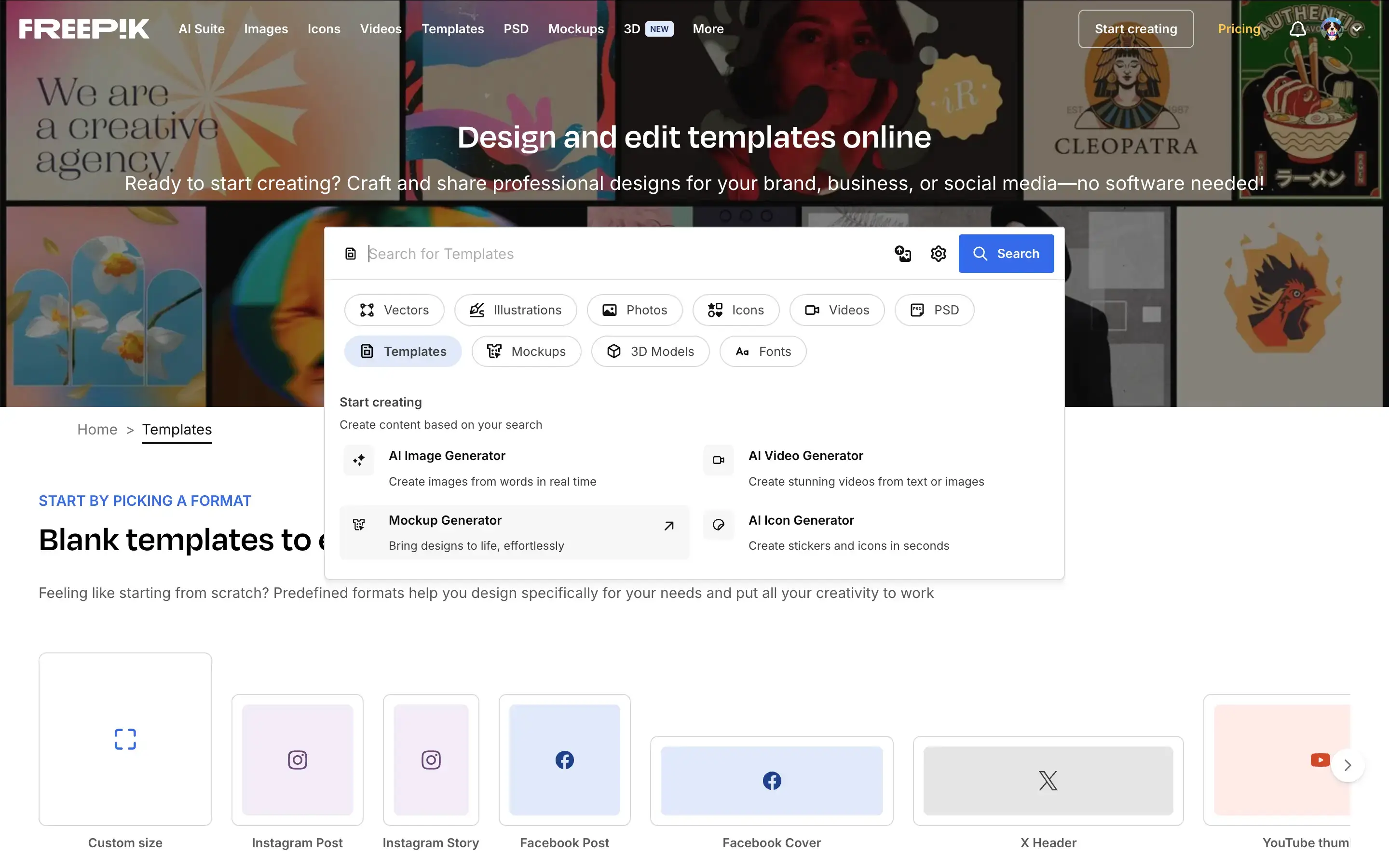The height and width of the screenshot is (868, 1389).
Task: Open Icons navigation menu
Action: 324,29
